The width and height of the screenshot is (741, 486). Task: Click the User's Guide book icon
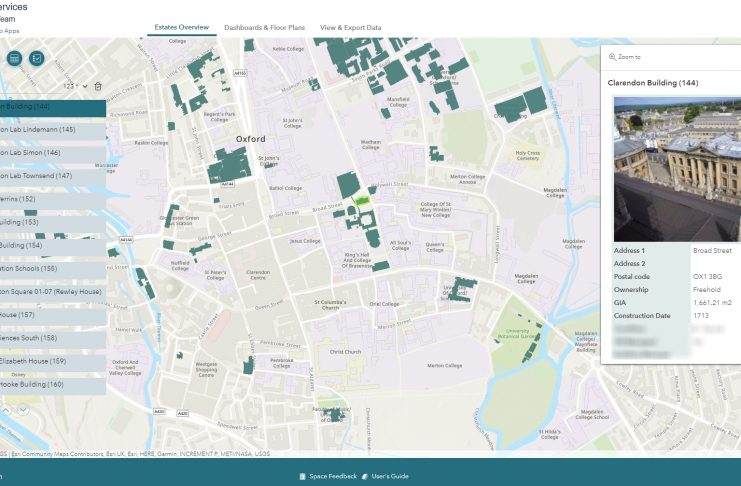click(365, 476)
